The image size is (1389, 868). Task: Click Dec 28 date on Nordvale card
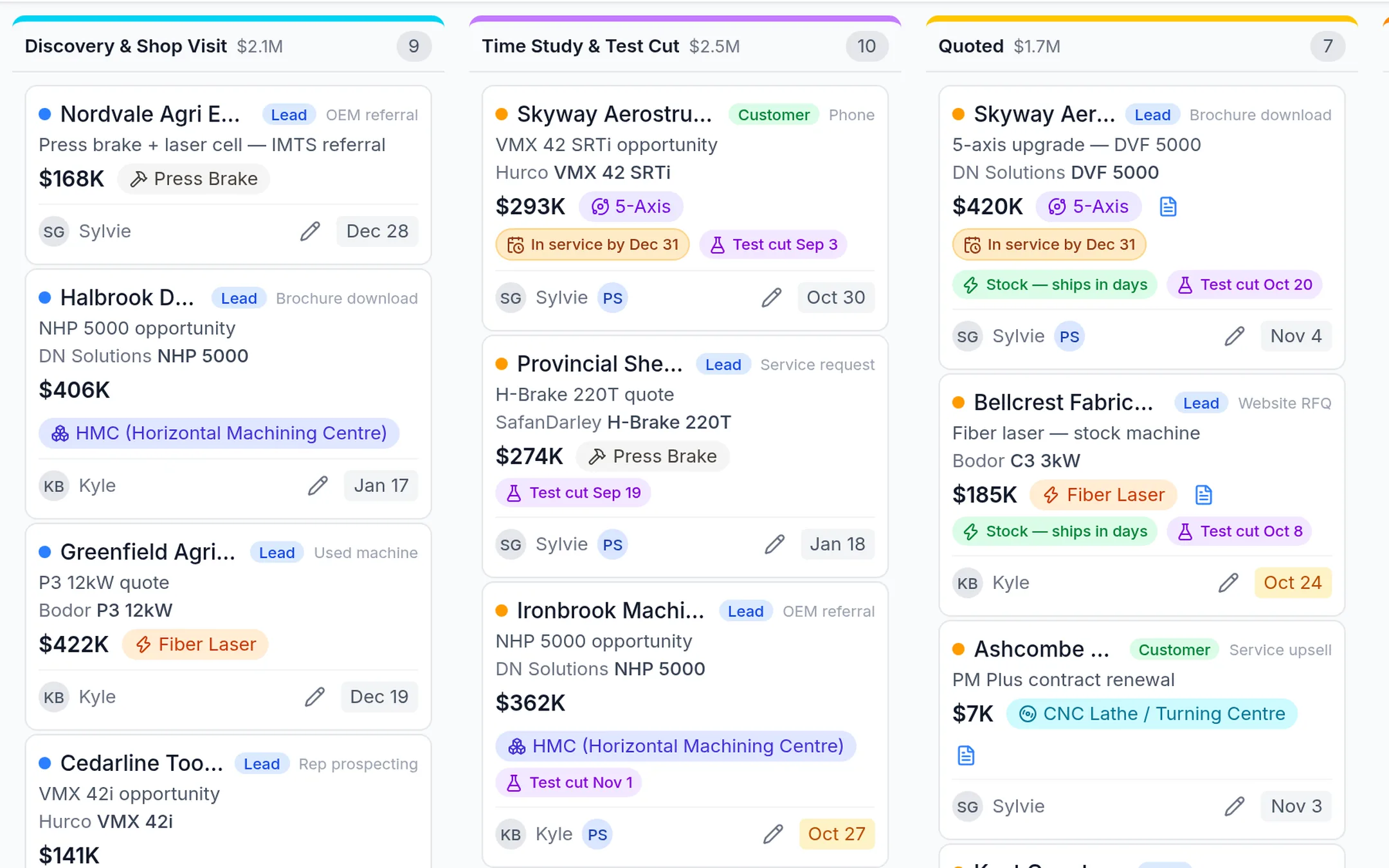(377, 231)
